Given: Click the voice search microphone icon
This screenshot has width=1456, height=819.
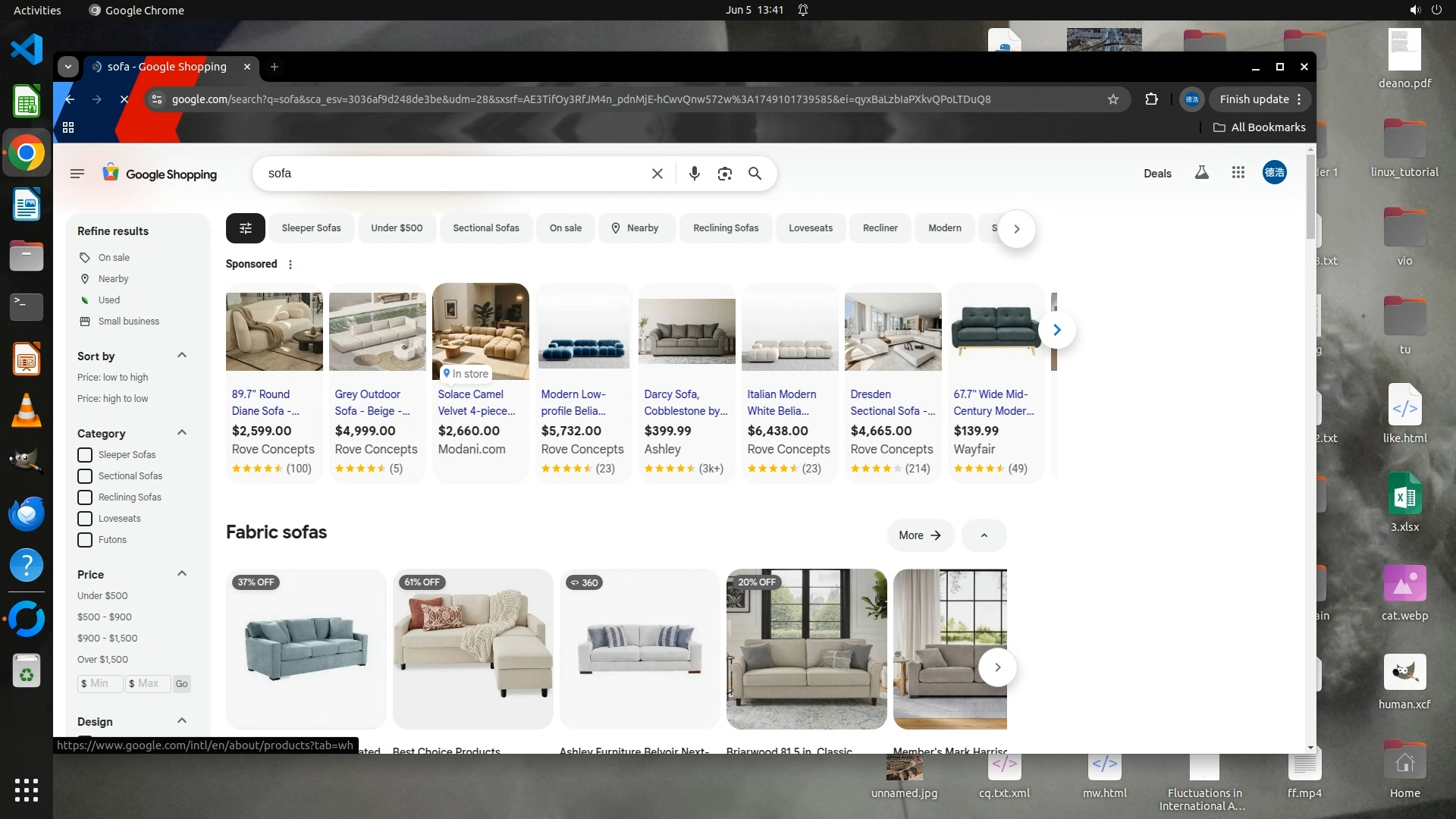Looking at the screenshot, I should [x=694, y=174].
